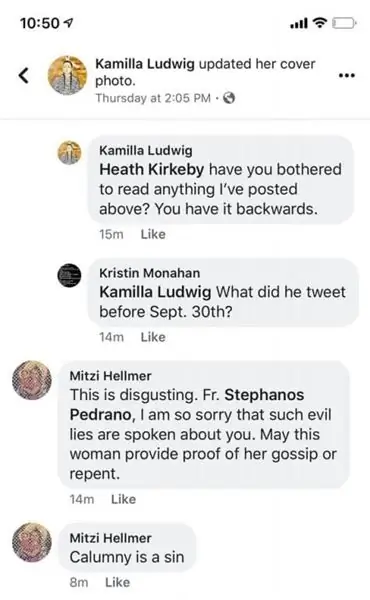Tap Kamilla Ludwig's comment avatar
The height and width of the screenshot is (600, 370).
(x=69, y=152)
